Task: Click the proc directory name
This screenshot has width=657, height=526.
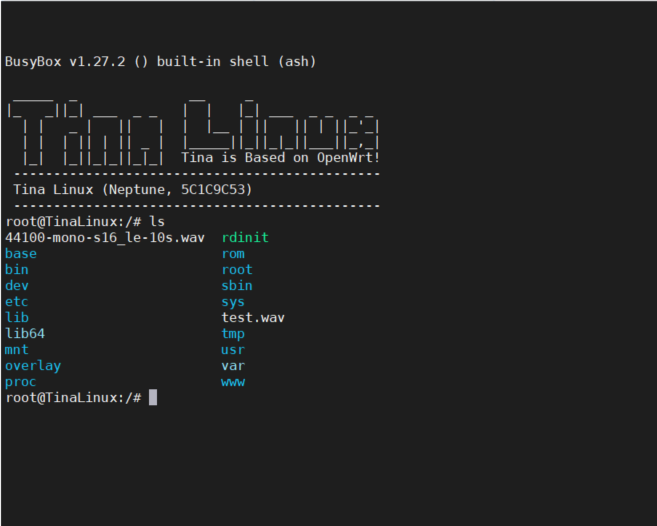Action: point(20,382)
